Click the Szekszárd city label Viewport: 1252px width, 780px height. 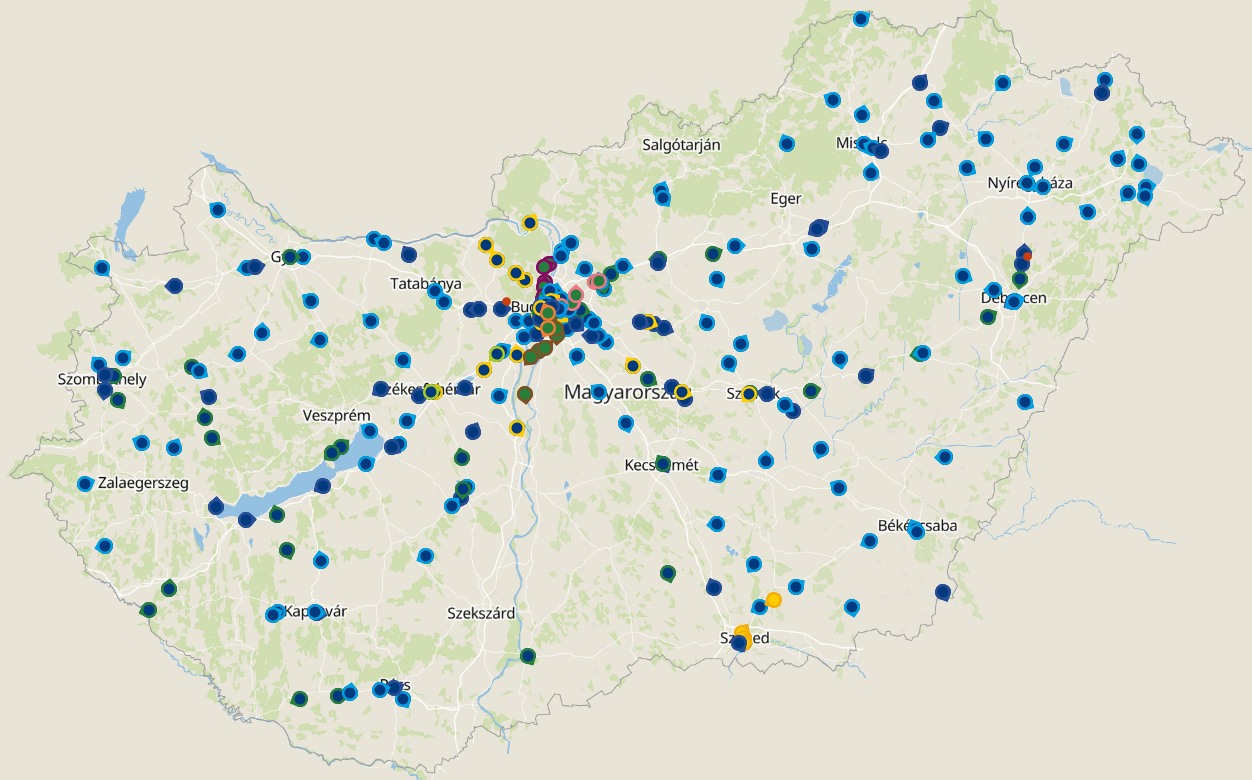coord(481,613)
